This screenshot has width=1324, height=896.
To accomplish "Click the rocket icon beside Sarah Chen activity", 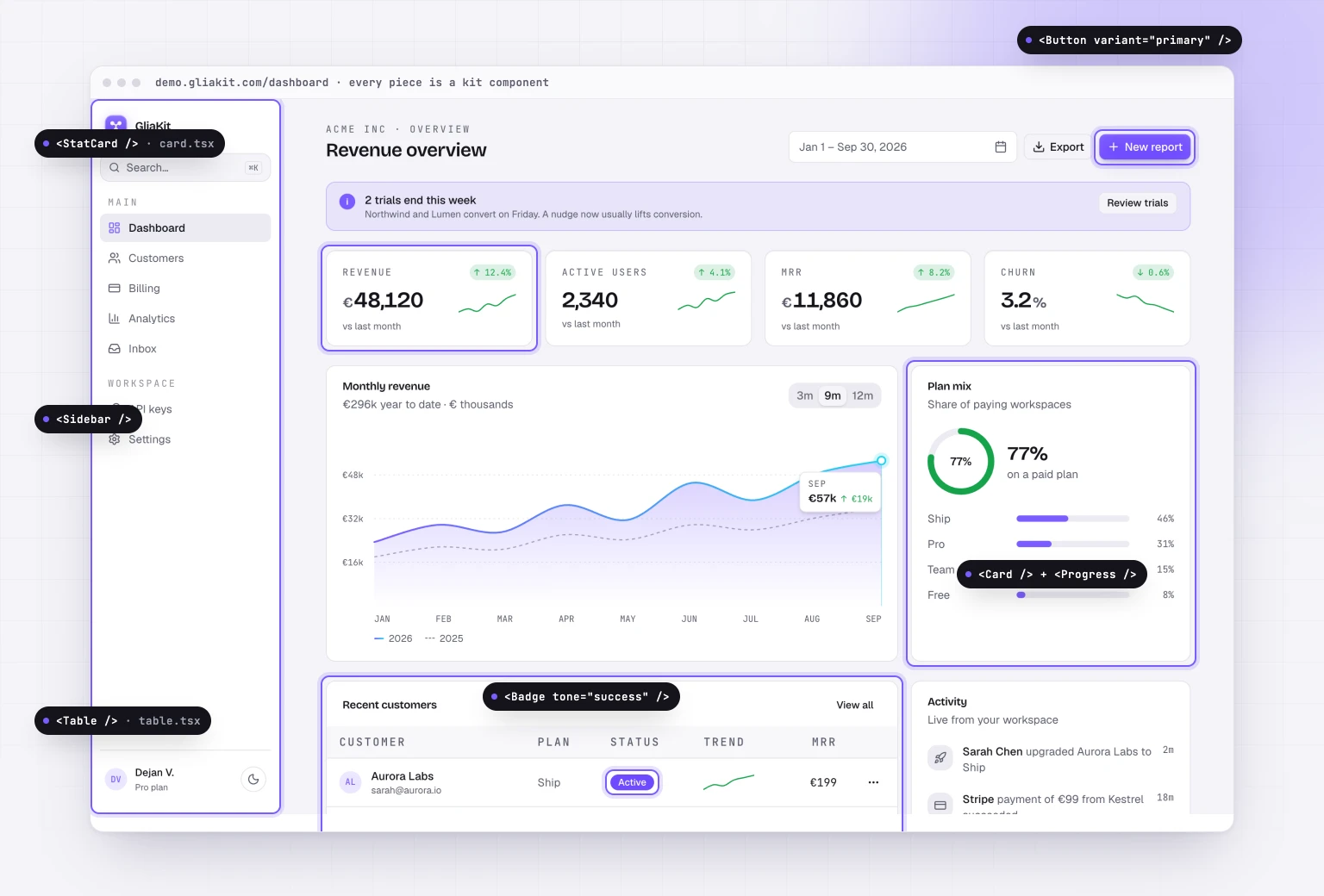I will pos(940,758).
